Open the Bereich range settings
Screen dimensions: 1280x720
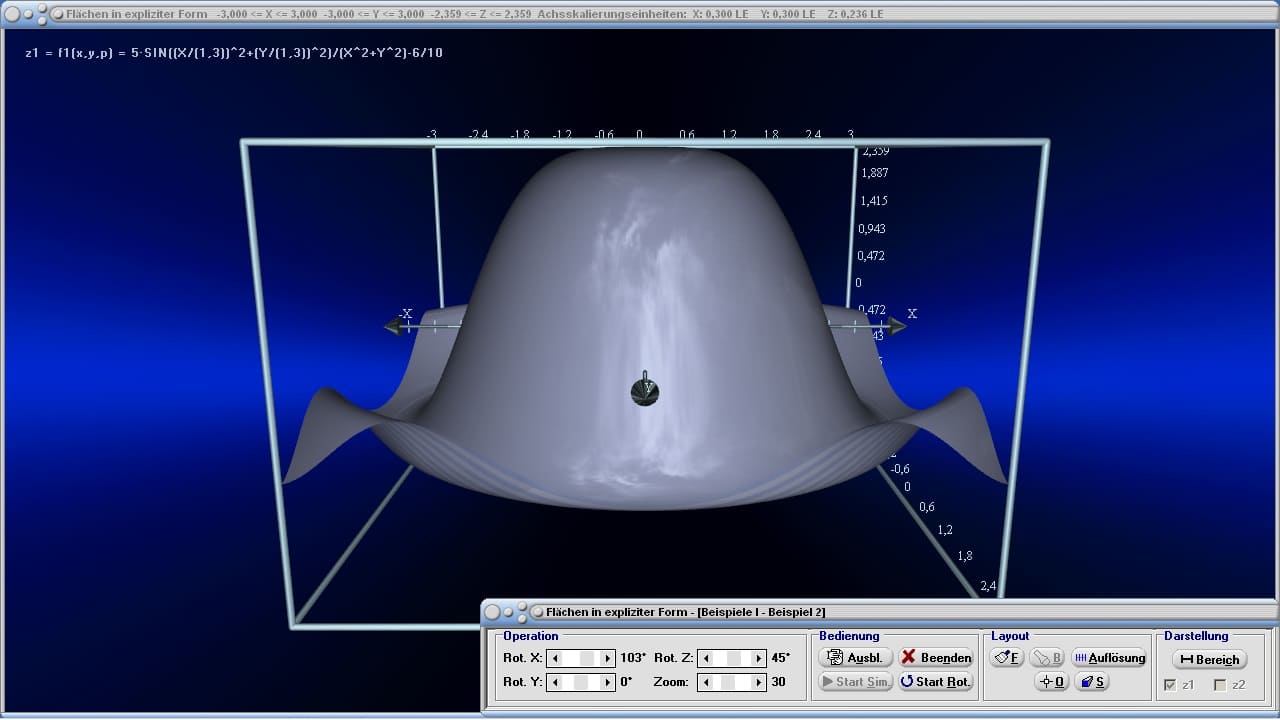tap(1209, 659)
